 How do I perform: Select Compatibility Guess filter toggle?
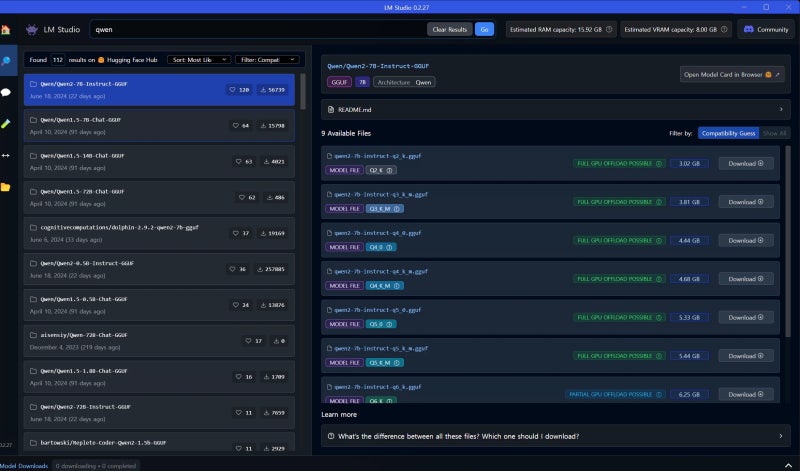tap(728, 133)
